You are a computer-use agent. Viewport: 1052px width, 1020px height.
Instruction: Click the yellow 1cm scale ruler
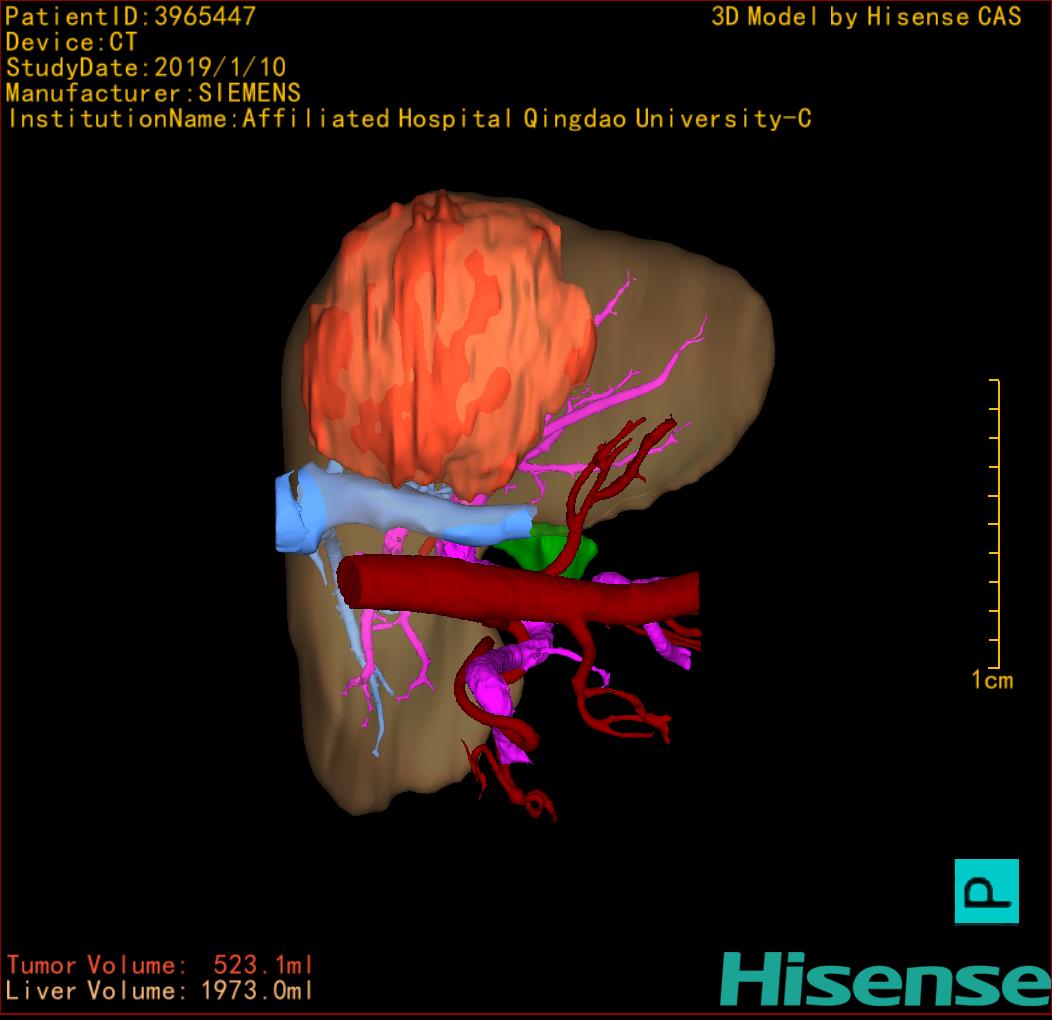pos(995,524)
